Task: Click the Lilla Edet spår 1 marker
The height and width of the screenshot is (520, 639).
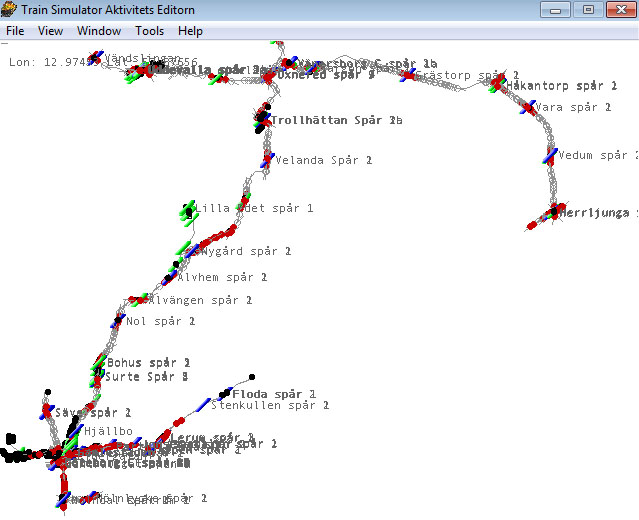Action: (189, 210)
